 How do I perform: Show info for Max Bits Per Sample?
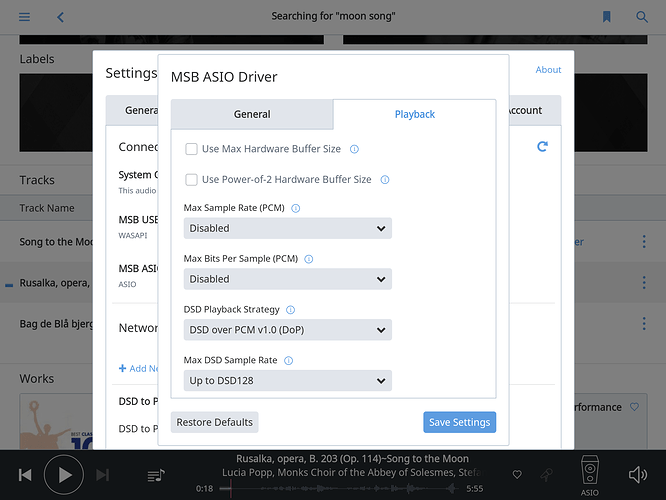point(309,259)
